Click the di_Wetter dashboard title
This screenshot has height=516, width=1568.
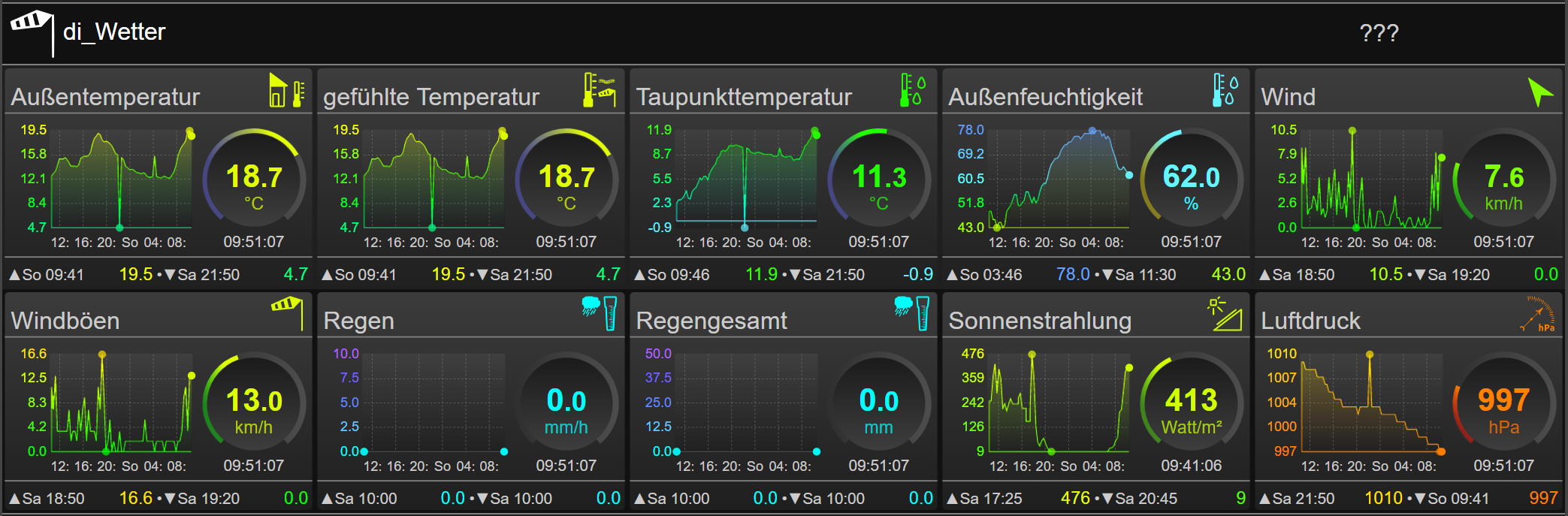coord(114,32)
